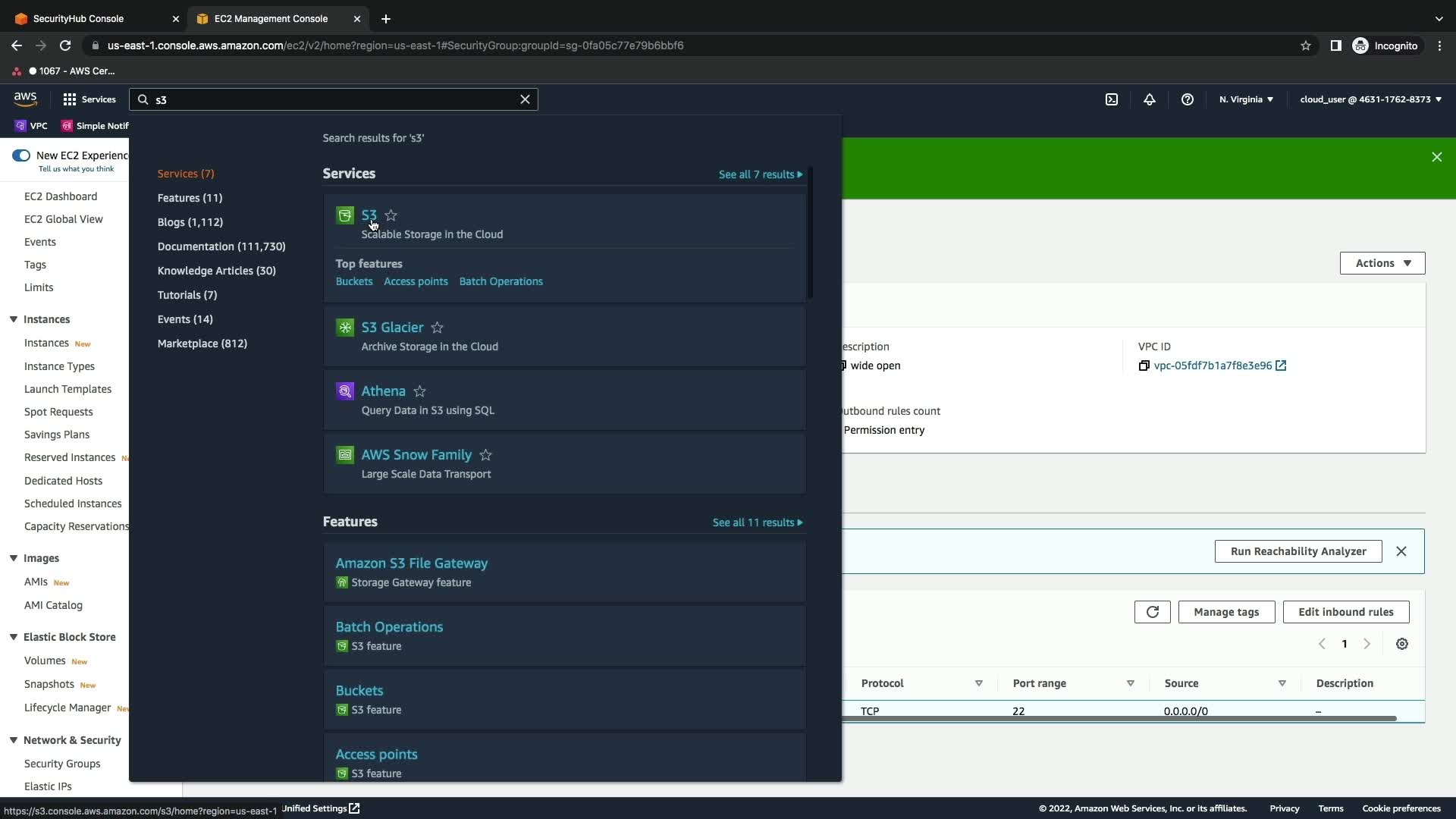Favorite S3 Glacier with star icon

(x=438, y=328)
